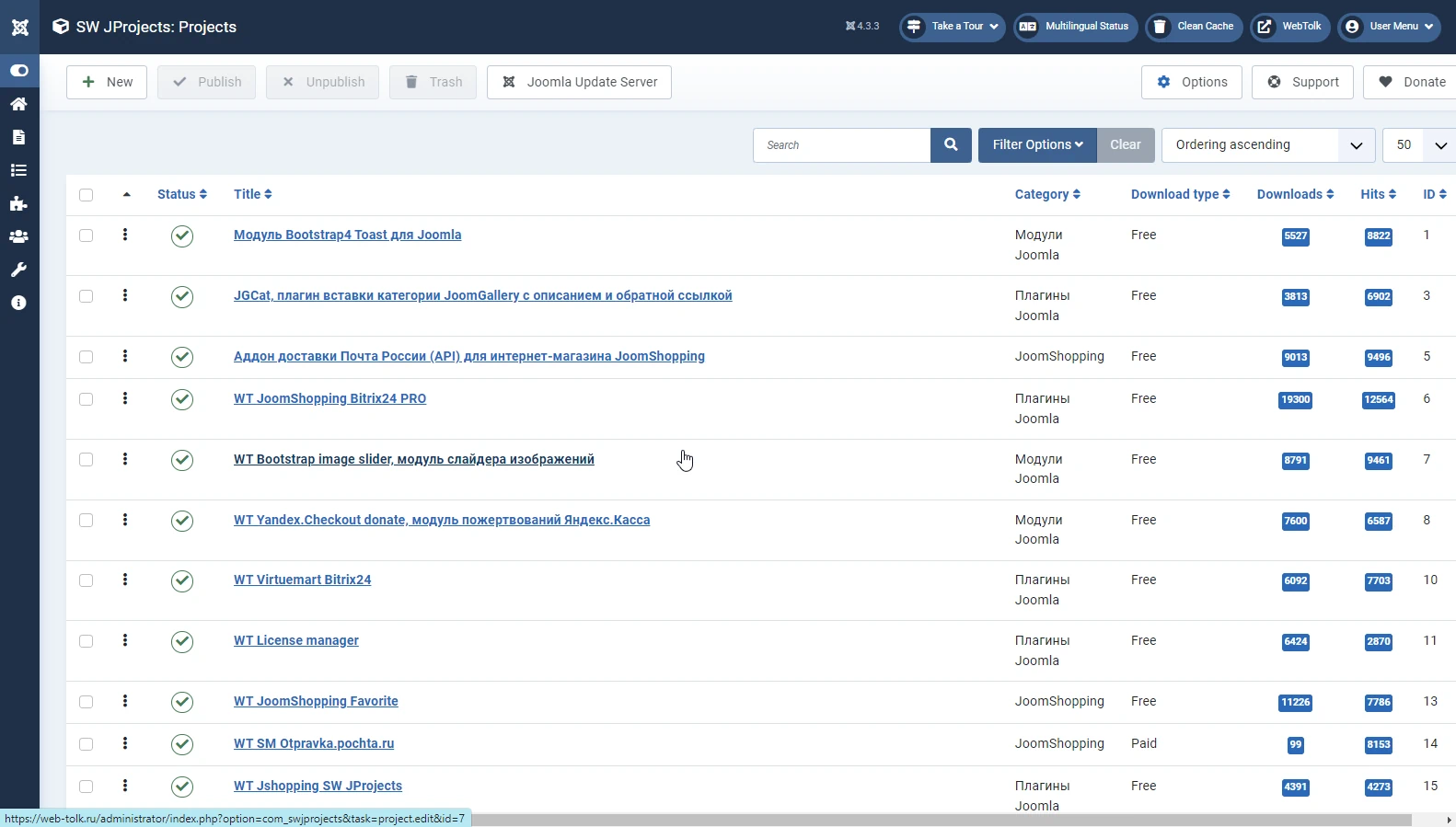This screenshot has height=827, width=1456.
Task: Open the WT JoomShopping Favorite project link
Action: pyautogui.click(x=316, y=701)
